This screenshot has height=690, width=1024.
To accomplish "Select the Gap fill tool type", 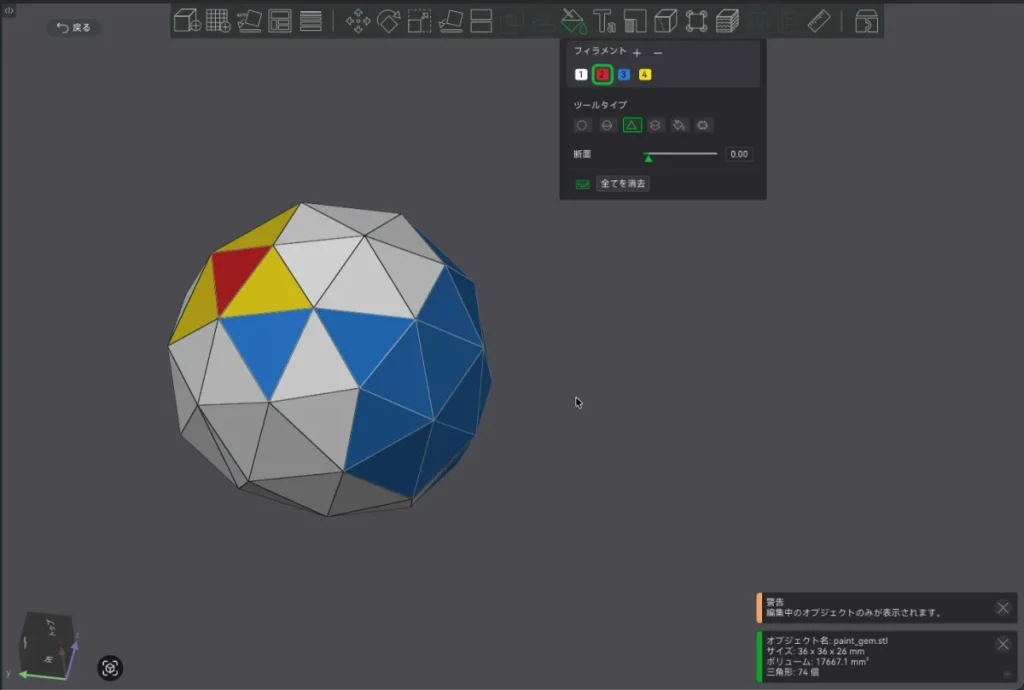I will [703, 125].
